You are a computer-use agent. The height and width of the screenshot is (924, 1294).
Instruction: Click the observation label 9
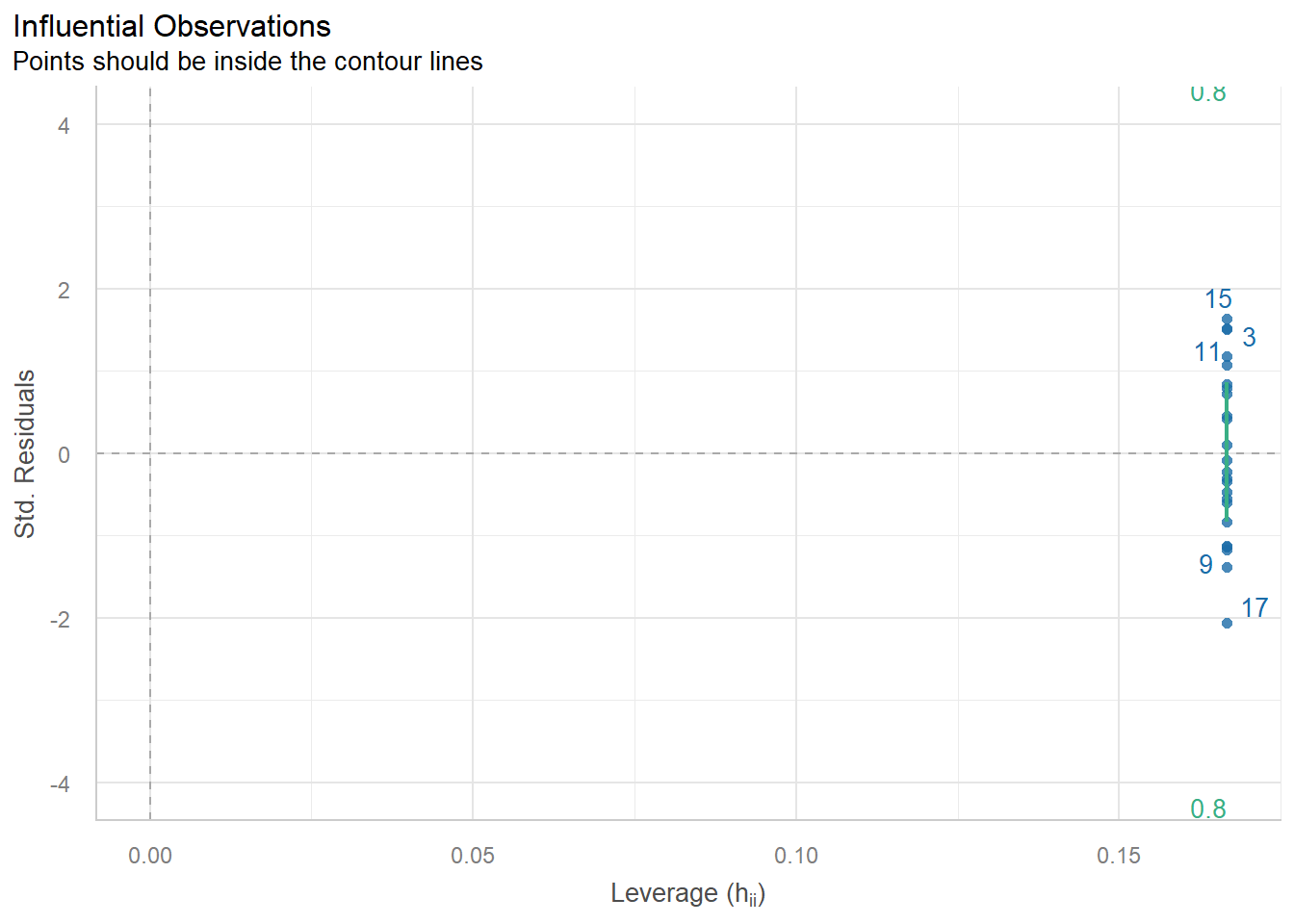coord(1205,565)
